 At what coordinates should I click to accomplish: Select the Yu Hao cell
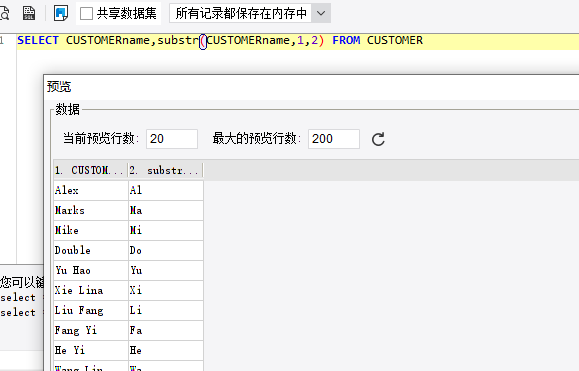click(x=91, y=270)
